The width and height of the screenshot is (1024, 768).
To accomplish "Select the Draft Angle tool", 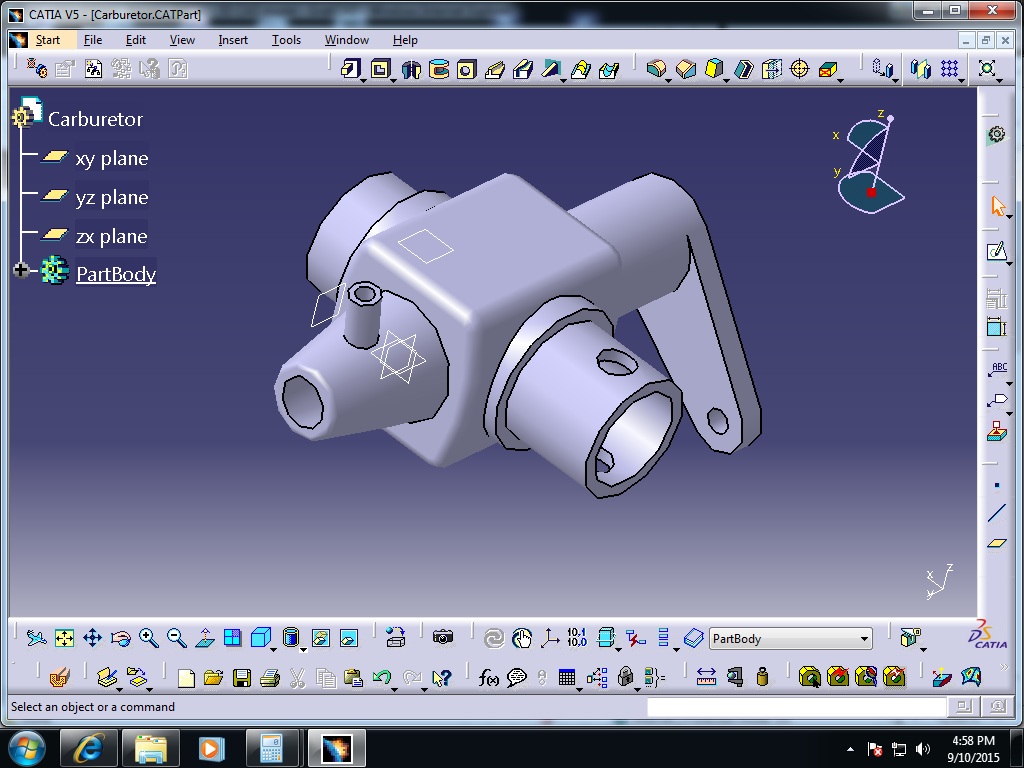I will click(714, 69).
